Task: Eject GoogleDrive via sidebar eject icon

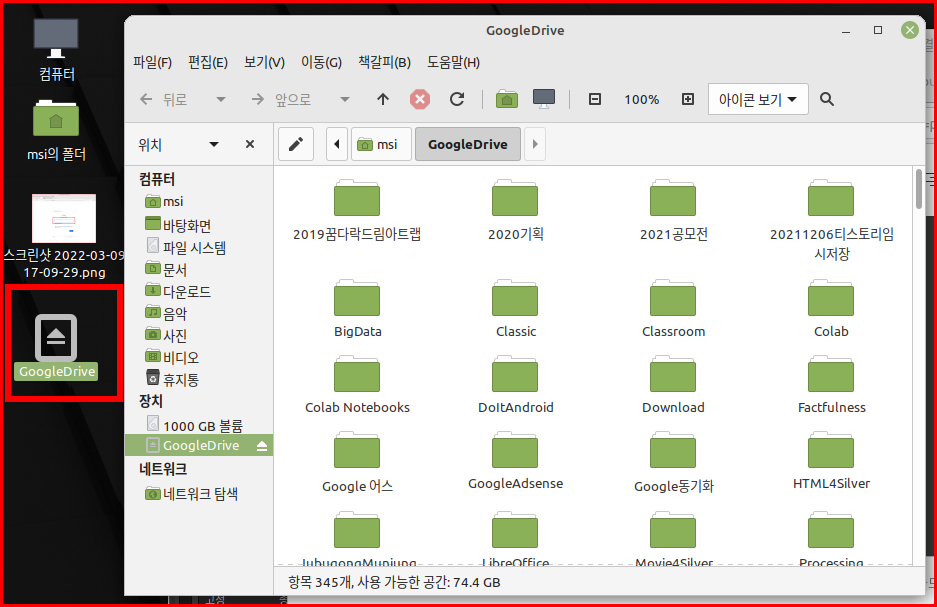Action: [x=262, y=446]
